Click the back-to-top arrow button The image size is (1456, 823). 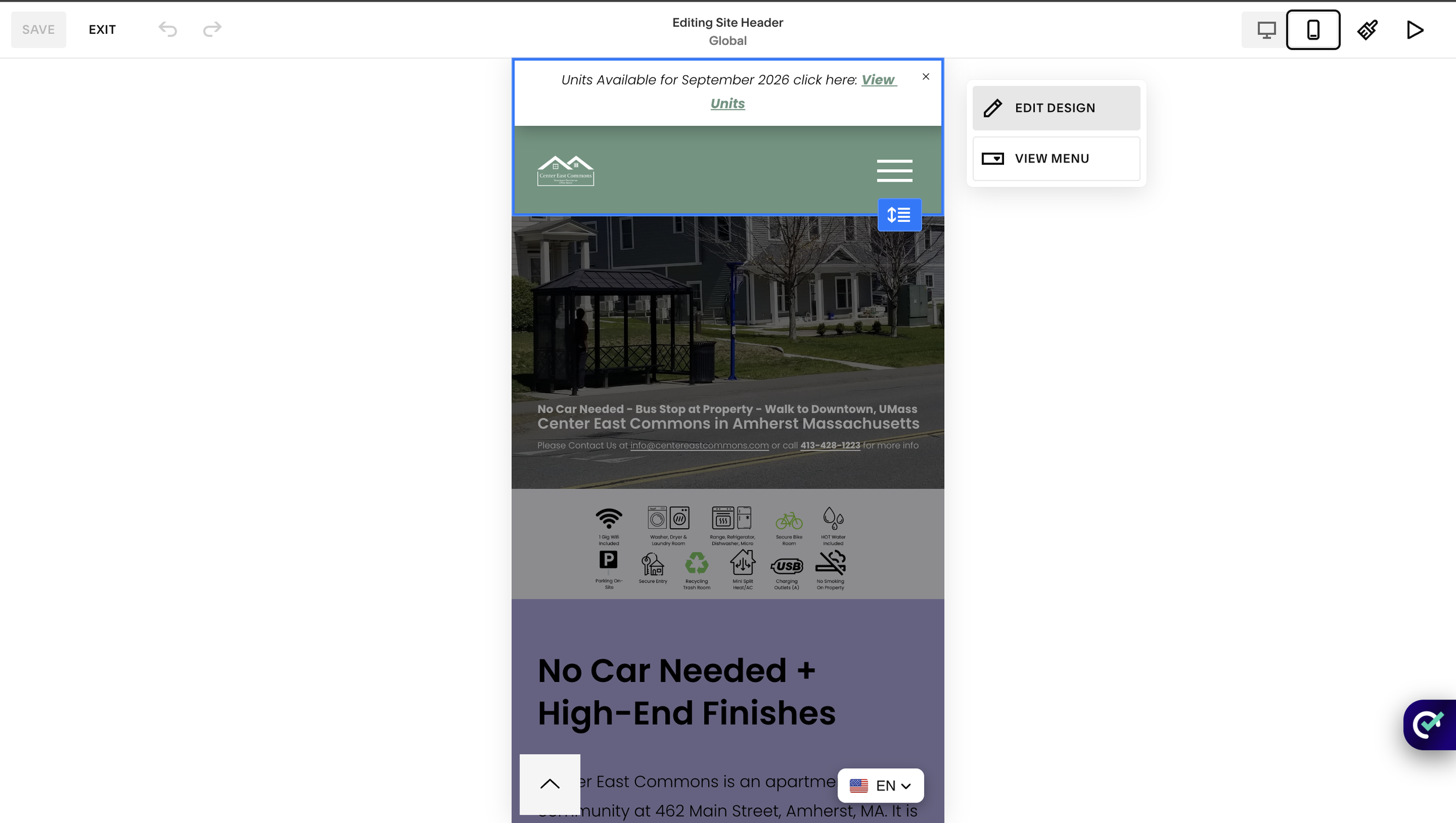coord(549,784)
